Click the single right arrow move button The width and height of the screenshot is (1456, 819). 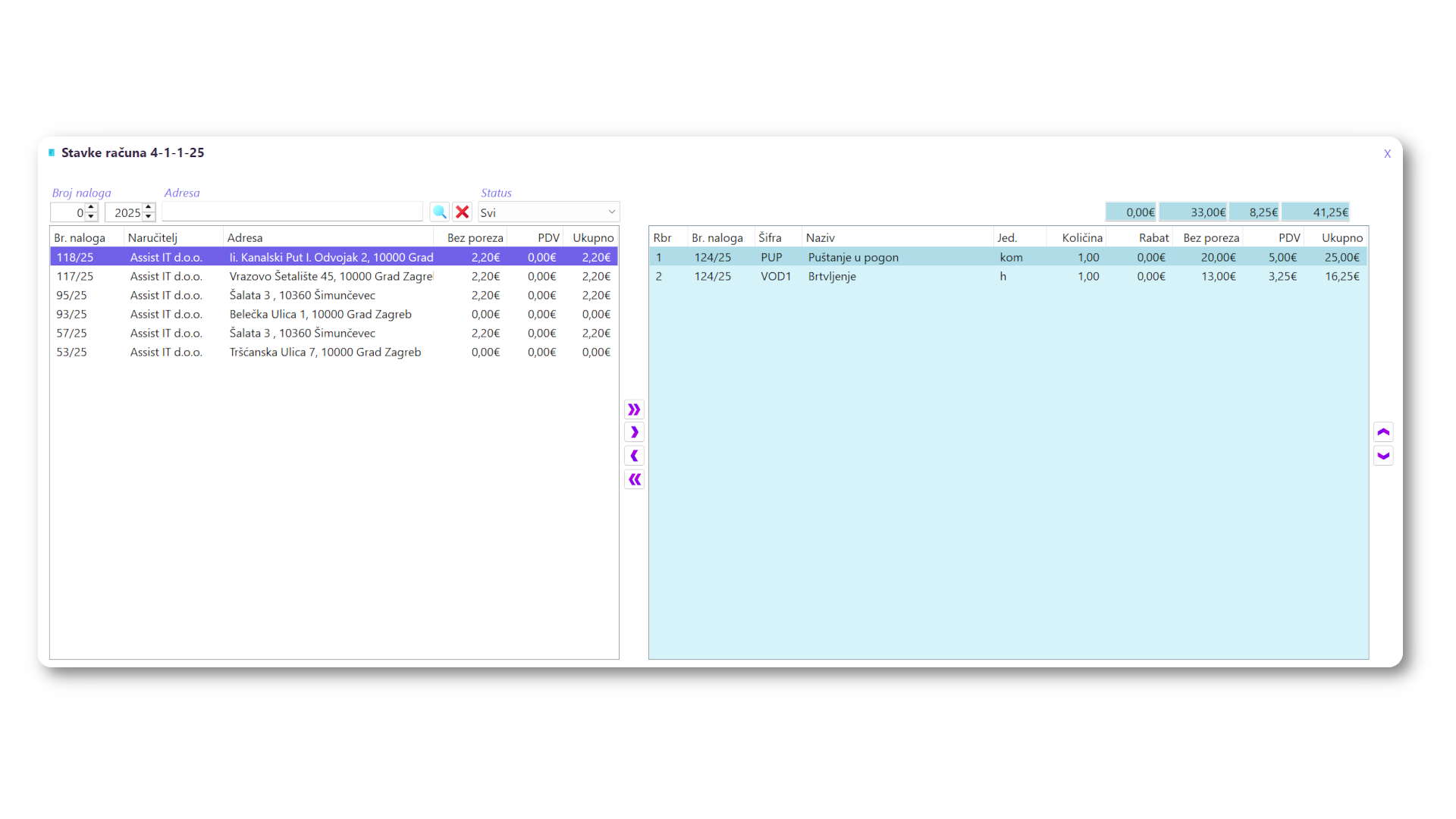pyautogui.click(x=634, y=432)
